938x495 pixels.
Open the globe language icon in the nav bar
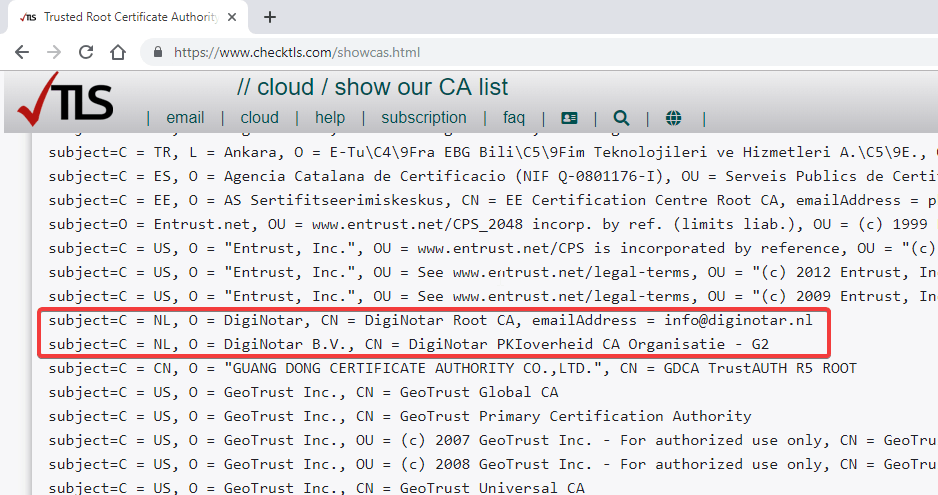coord(674,118)
